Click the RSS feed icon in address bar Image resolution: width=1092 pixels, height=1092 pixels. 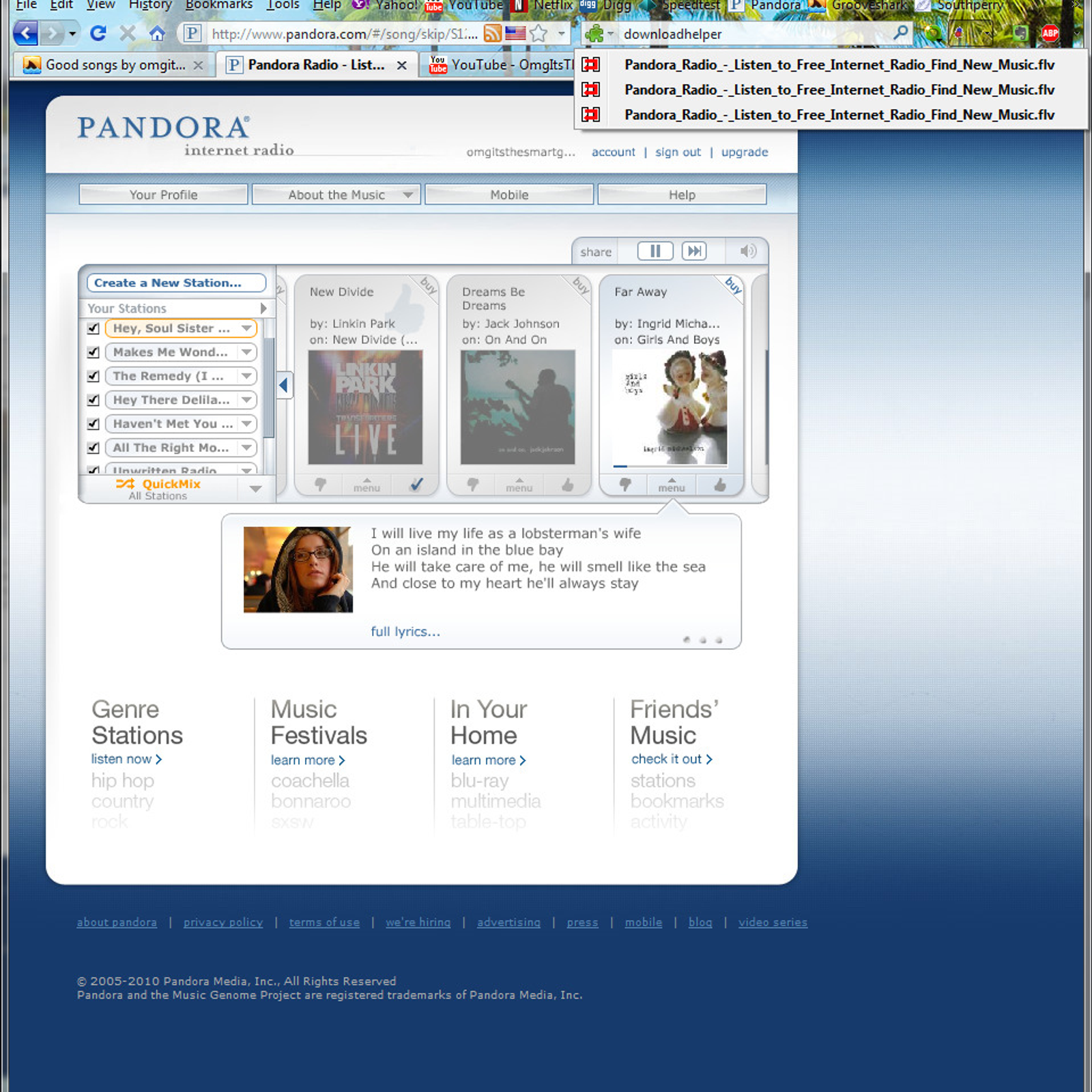click(x=492, y=33)
